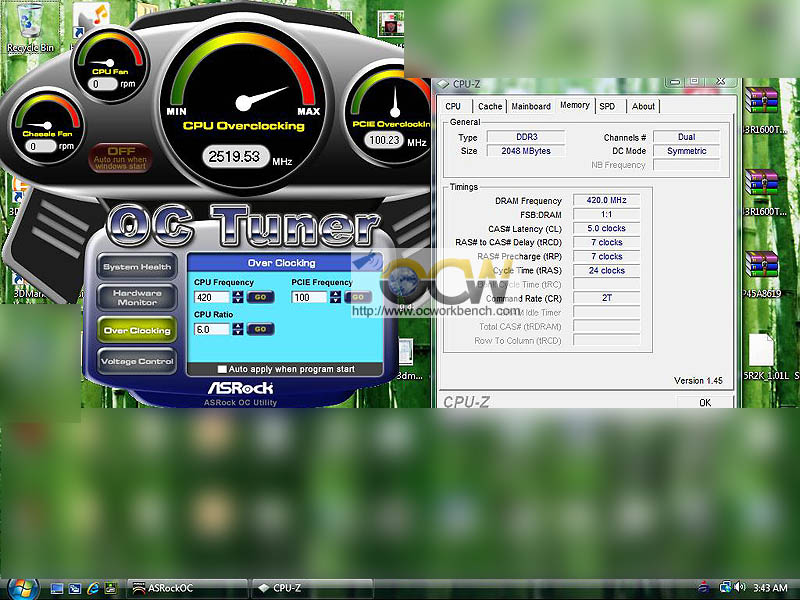
Task: Open the 3R1600T archive at top right
Action: pos(764,110)
